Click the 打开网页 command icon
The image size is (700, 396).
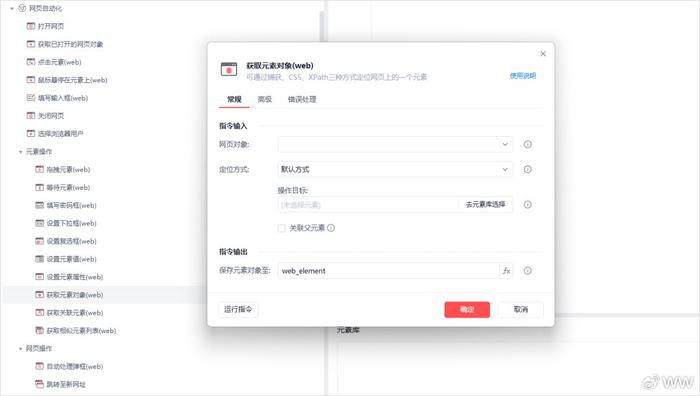point(31,26)
